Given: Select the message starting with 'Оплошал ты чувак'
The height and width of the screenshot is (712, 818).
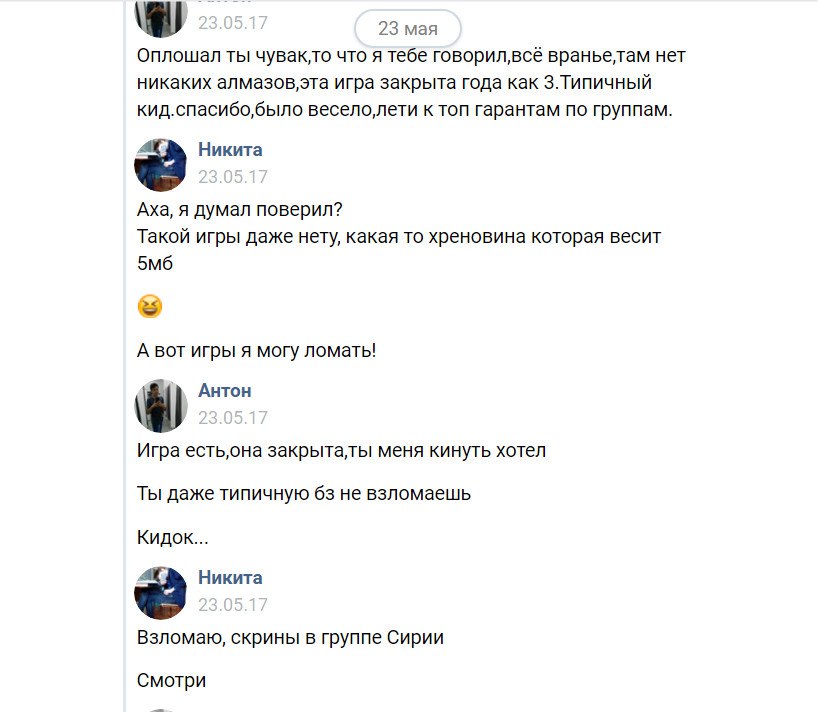Looking at the screenshot, I should click(410, 83).
